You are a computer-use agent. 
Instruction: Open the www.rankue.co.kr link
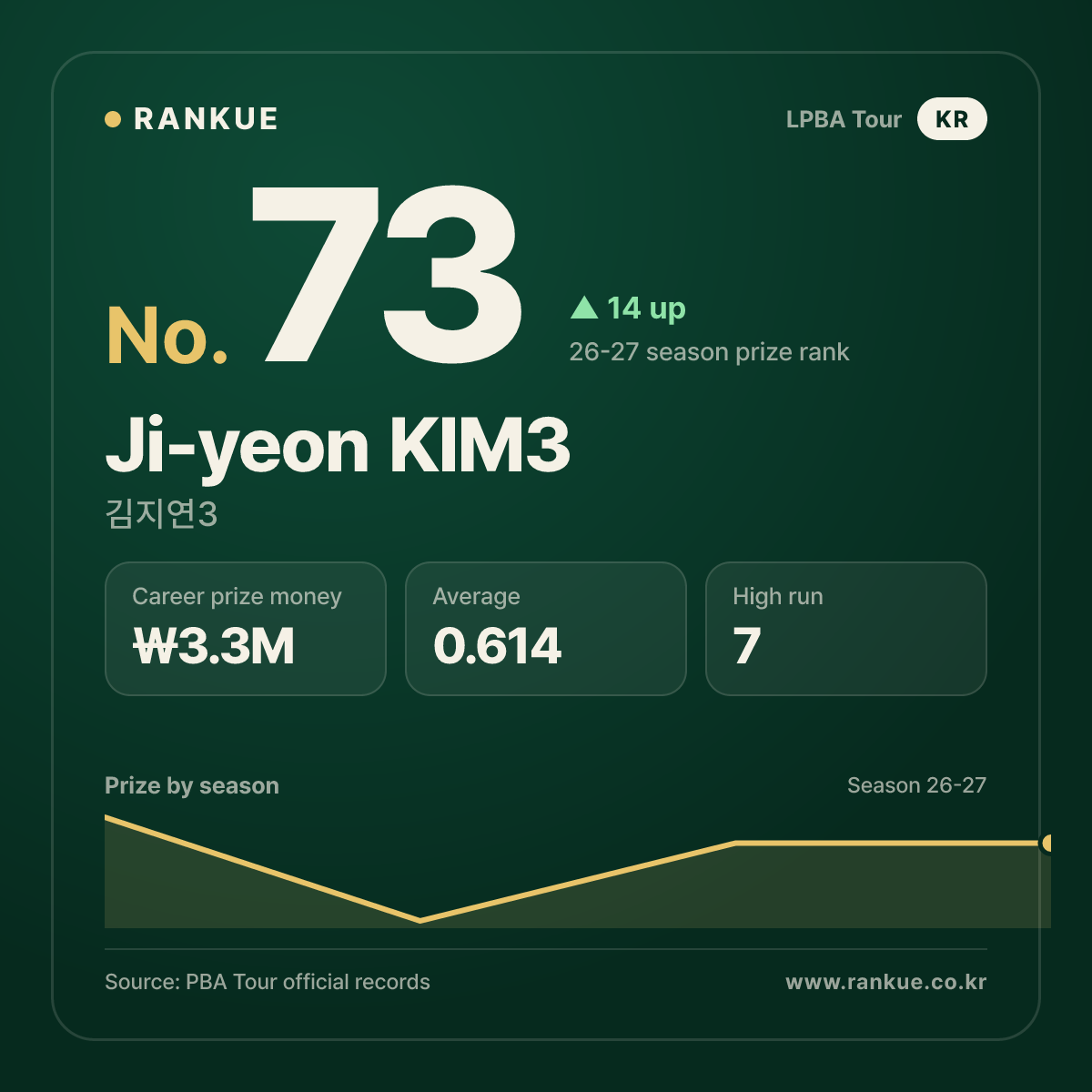[886, 982]
